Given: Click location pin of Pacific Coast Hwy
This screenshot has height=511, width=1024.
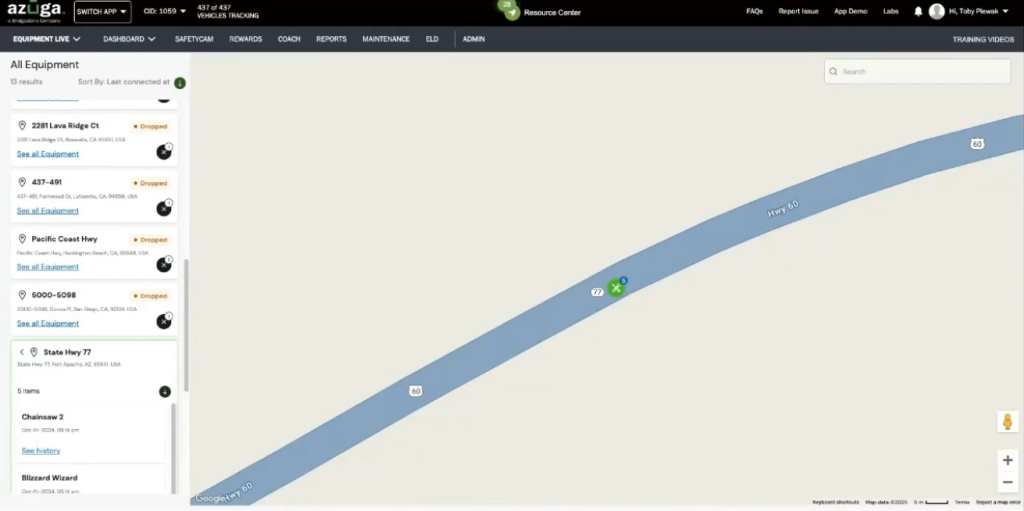Looking at the screenshot, I should 22,239.
